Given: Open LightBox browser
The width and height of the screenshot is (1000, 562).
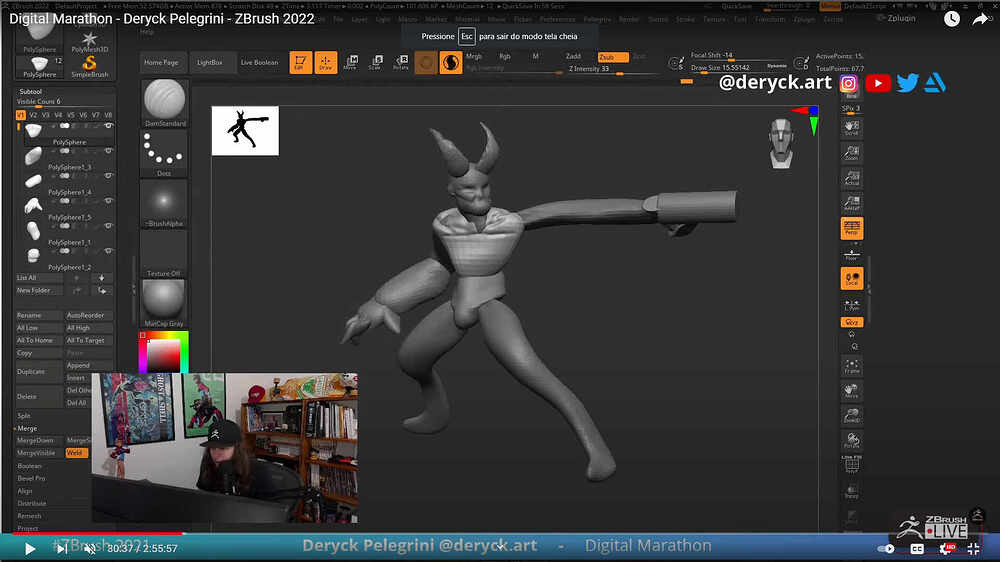Looking at the screenshot, I should [x=210, y=63].
